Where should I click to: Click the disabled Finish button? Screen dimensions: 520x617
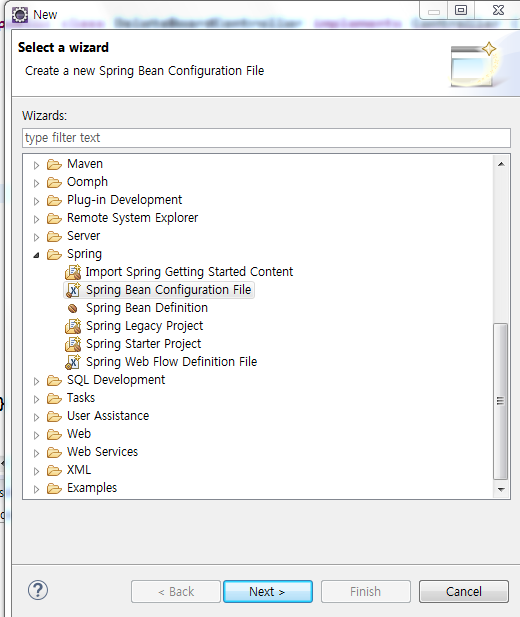[366, 591]
